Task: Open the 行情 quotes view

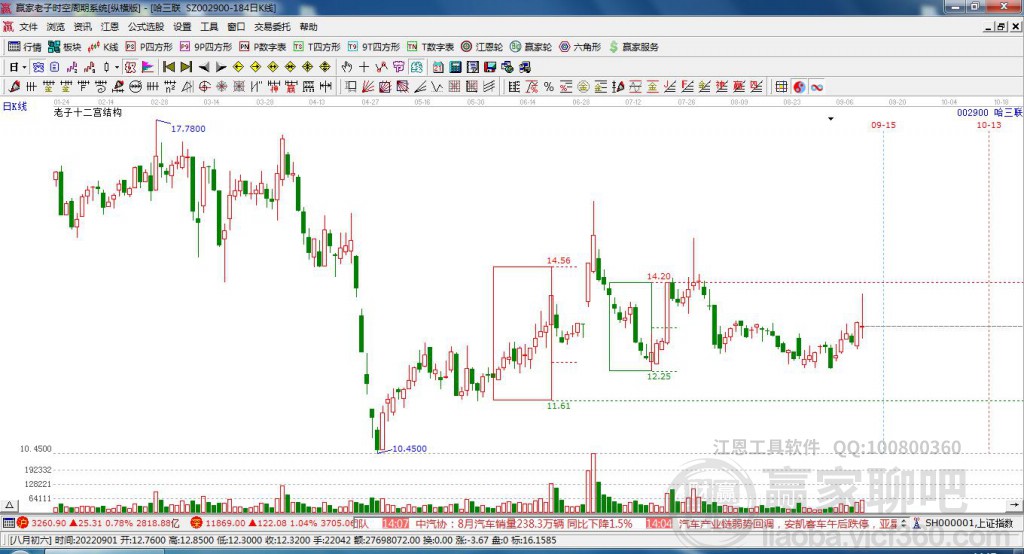Action: tap(25, 47)
